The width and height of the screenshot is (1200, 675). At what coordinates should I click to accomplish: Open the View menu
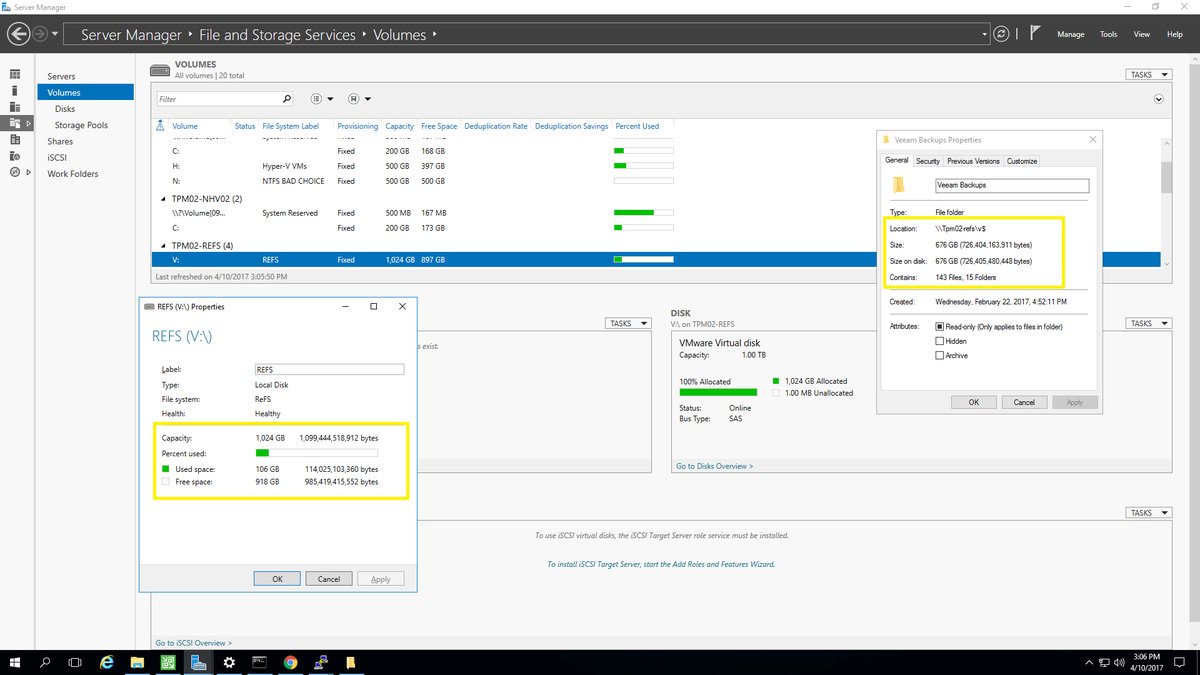pos(1141,35)
